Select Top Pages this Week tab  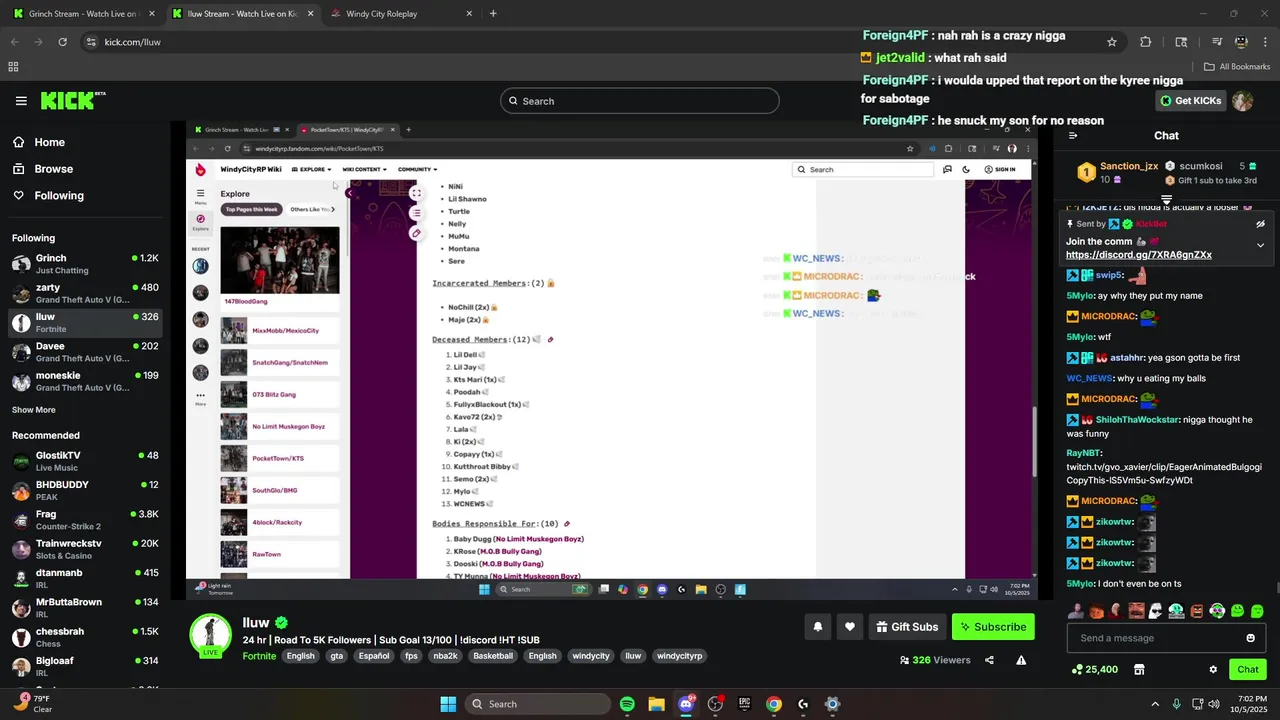252,209
